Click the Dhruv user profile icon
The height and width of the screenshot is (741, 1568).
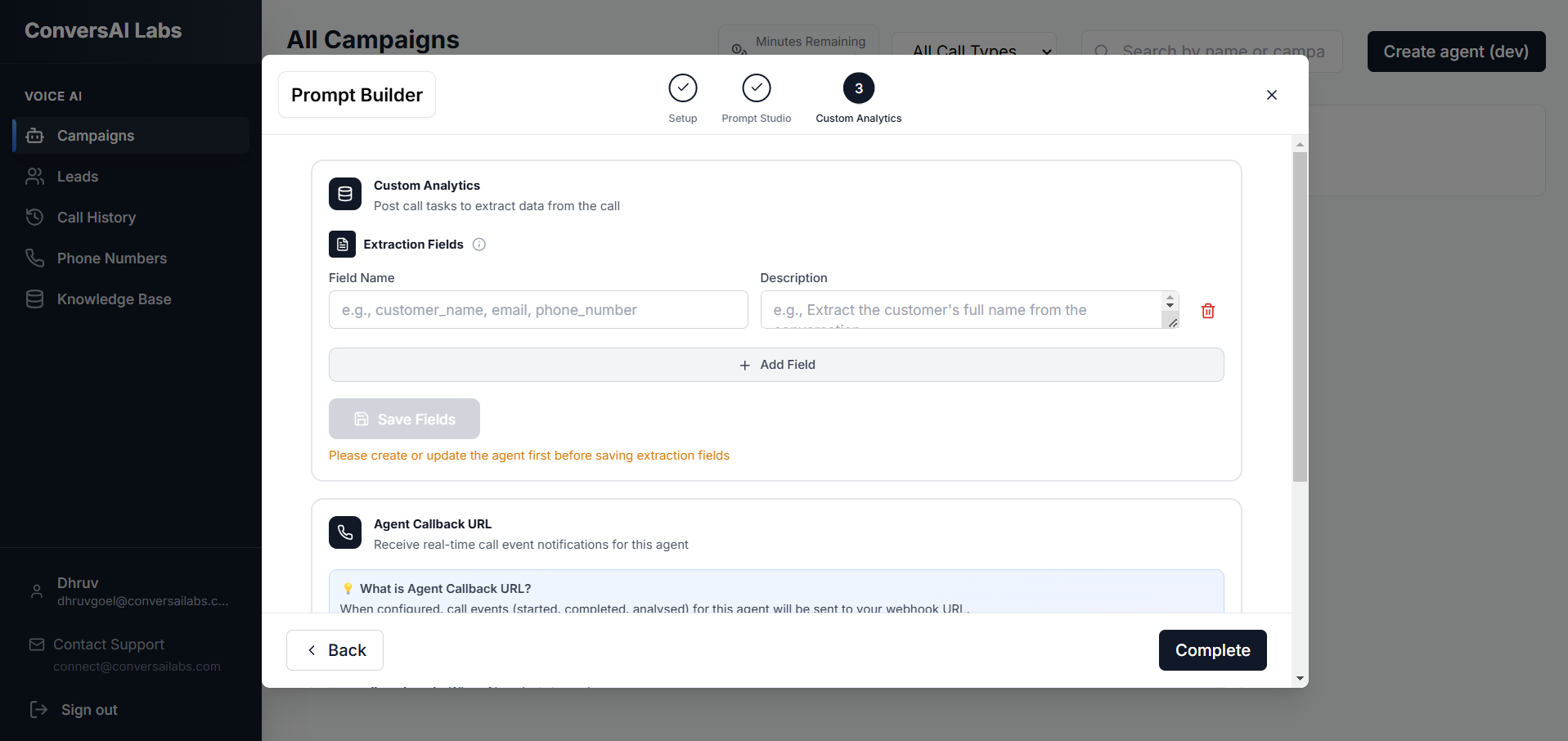[37, 591]
